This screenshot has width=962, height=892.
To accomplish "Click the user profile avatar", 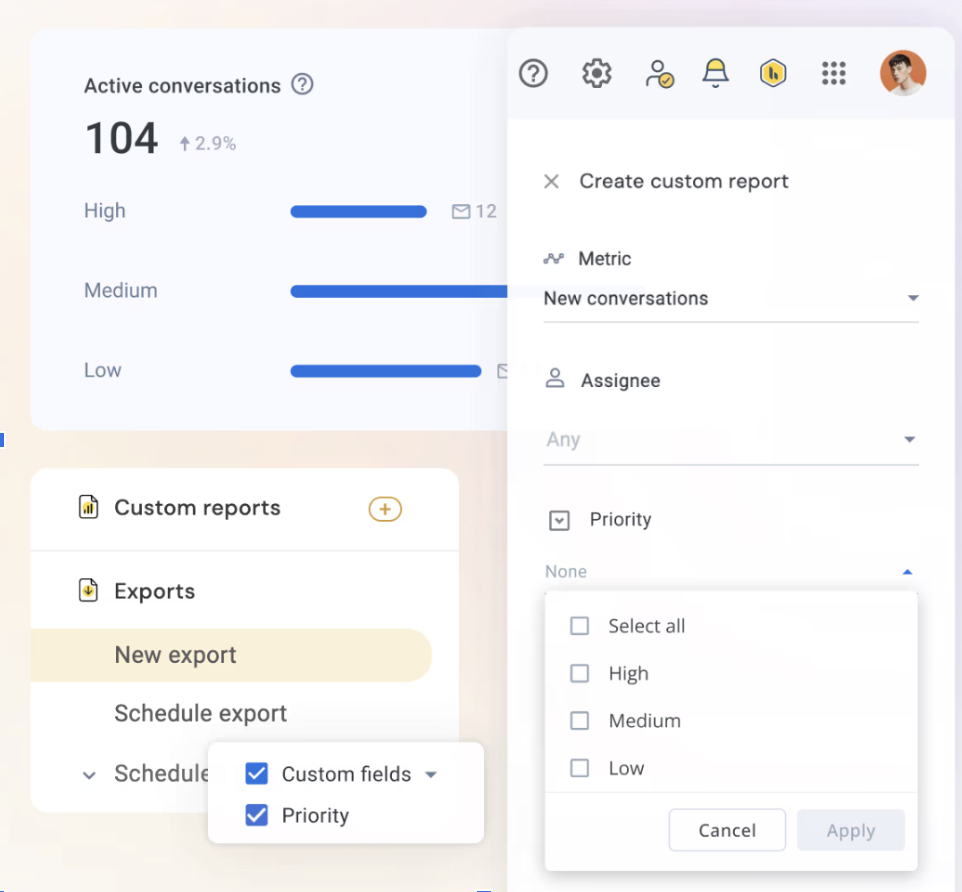I will (902, 73).
